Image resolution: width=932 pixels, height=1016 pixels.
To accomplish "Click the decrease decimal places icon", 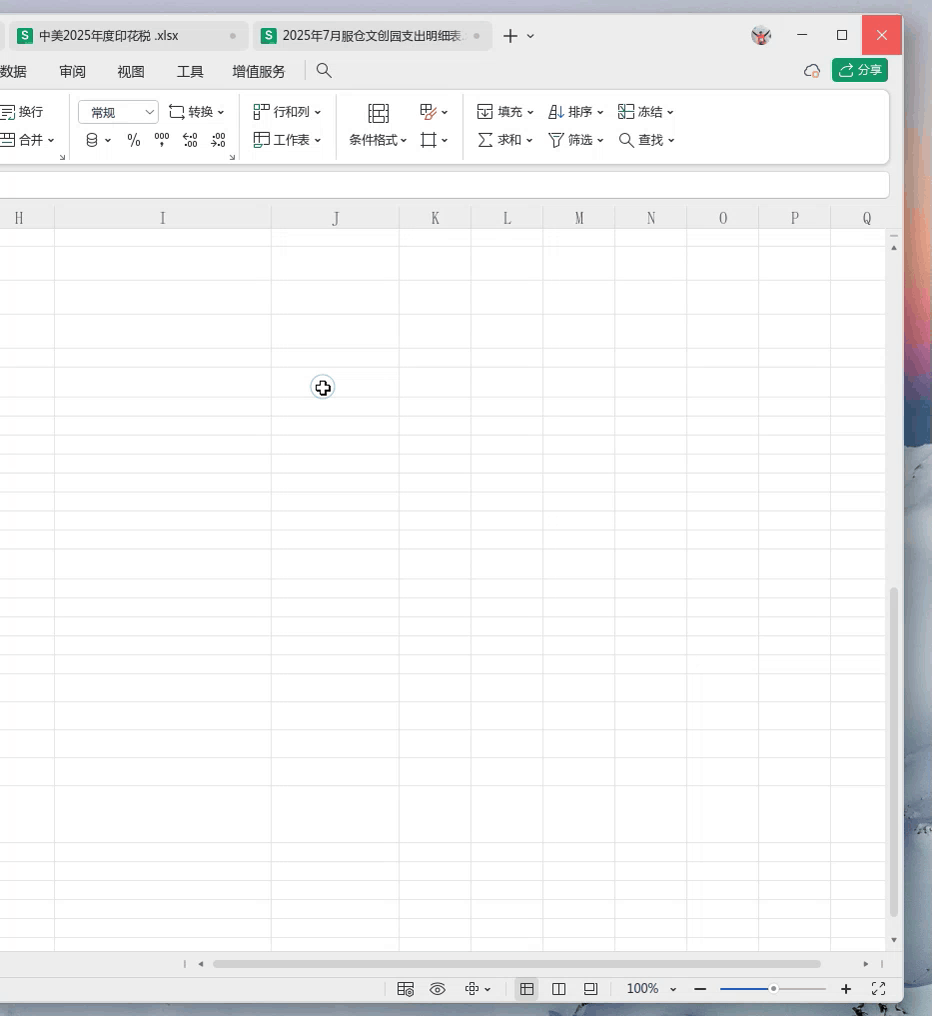I will [x=218, y=140].
